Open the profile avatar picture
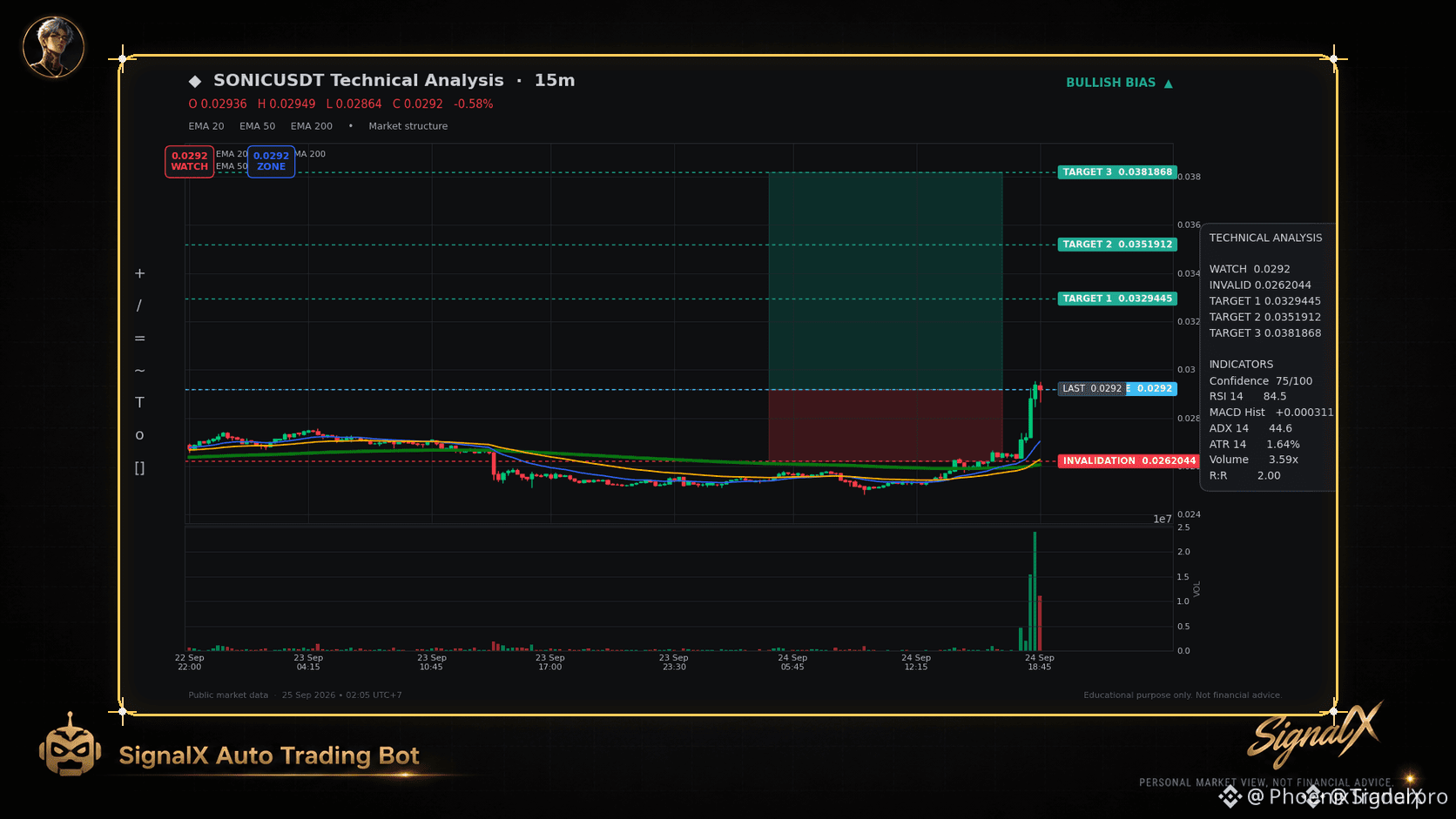 coord(53,47)
